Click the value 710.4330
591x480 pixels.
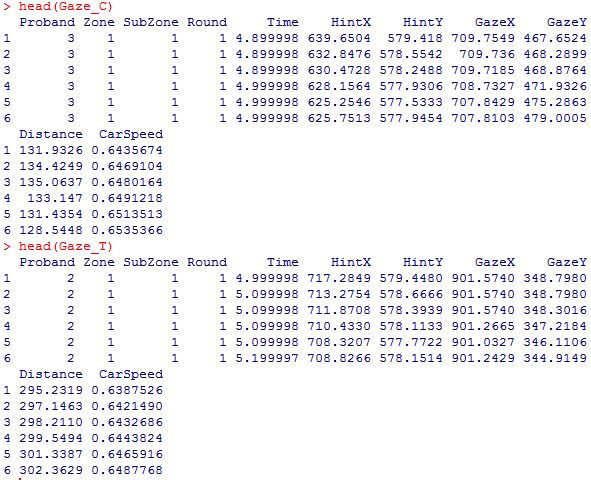(339, 326)
